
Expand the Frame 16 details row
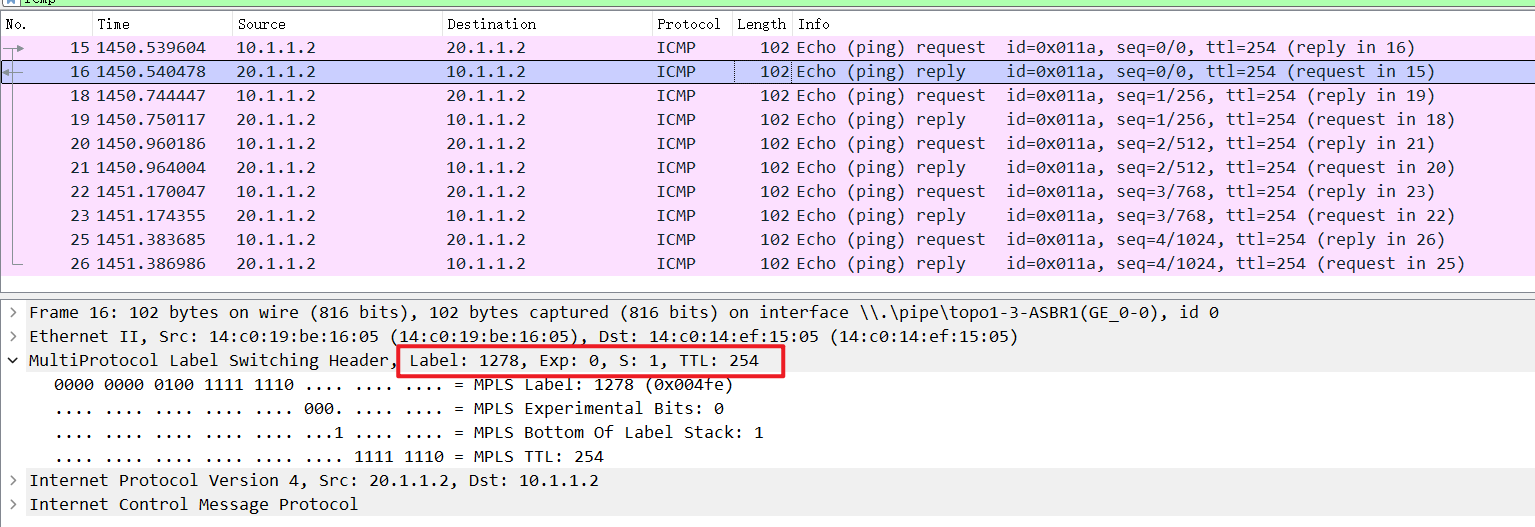[x=13, y=313]
